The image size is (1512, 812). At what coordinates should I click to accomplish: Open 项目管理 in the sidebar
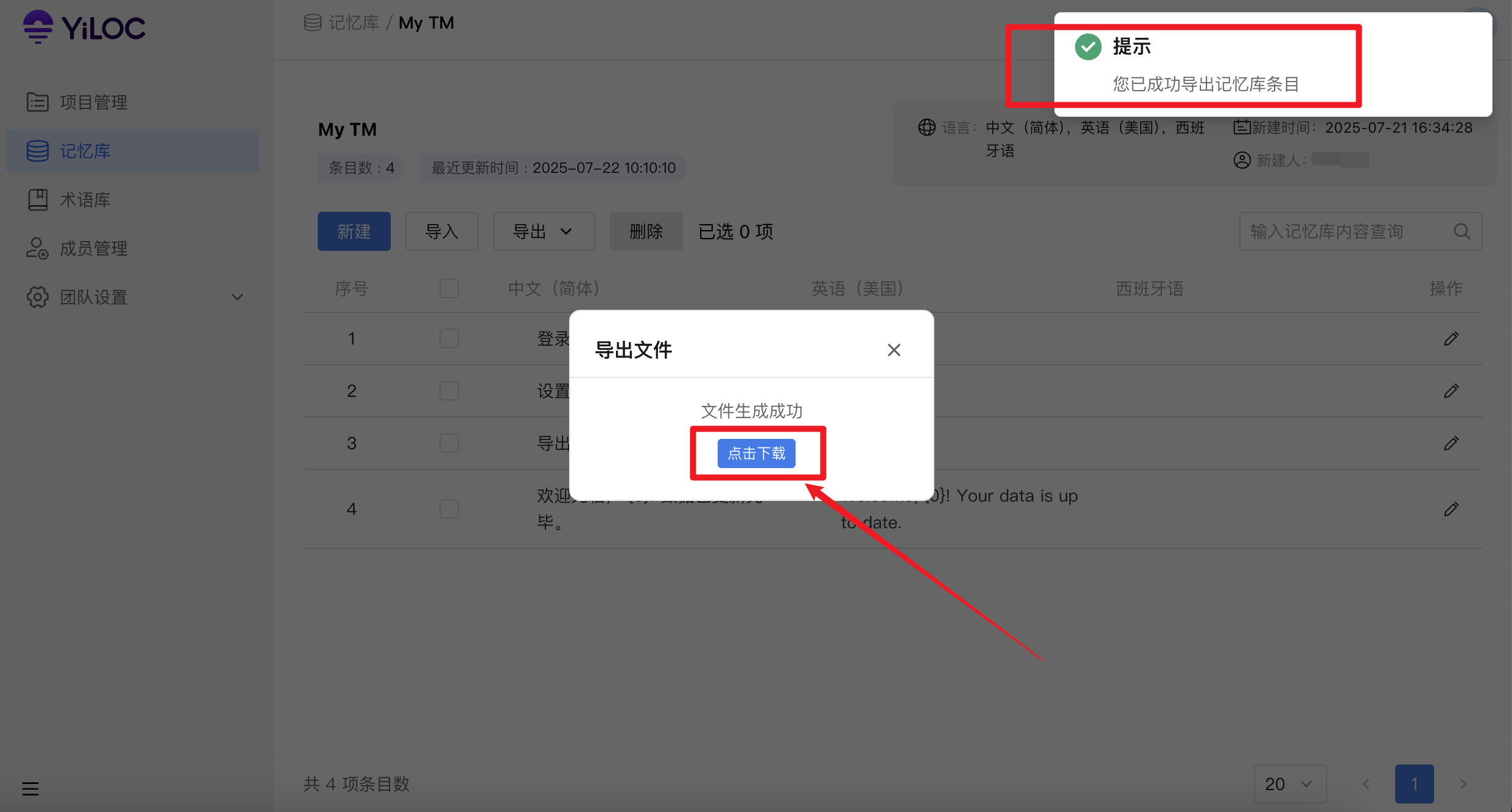[133, 102]
